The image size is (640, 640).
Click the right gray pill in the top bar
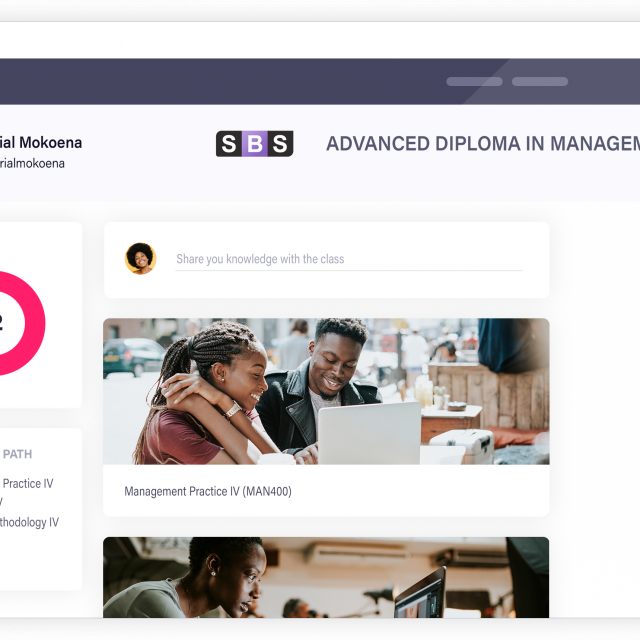540,82
